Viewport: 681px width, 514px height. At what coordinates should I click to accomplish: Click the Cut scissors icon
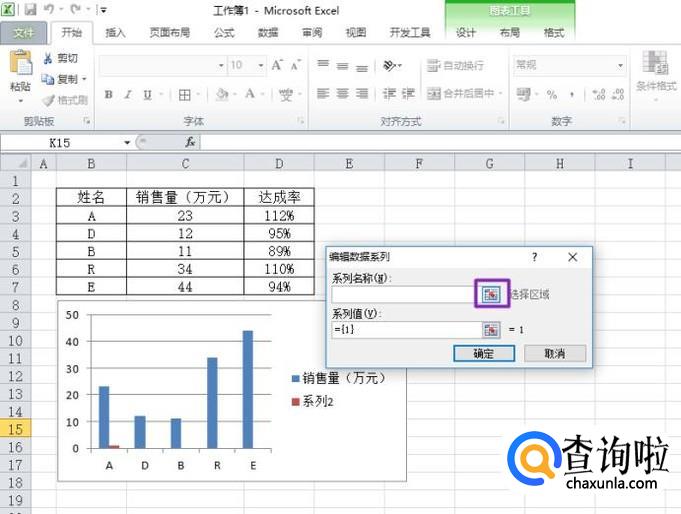47,59
